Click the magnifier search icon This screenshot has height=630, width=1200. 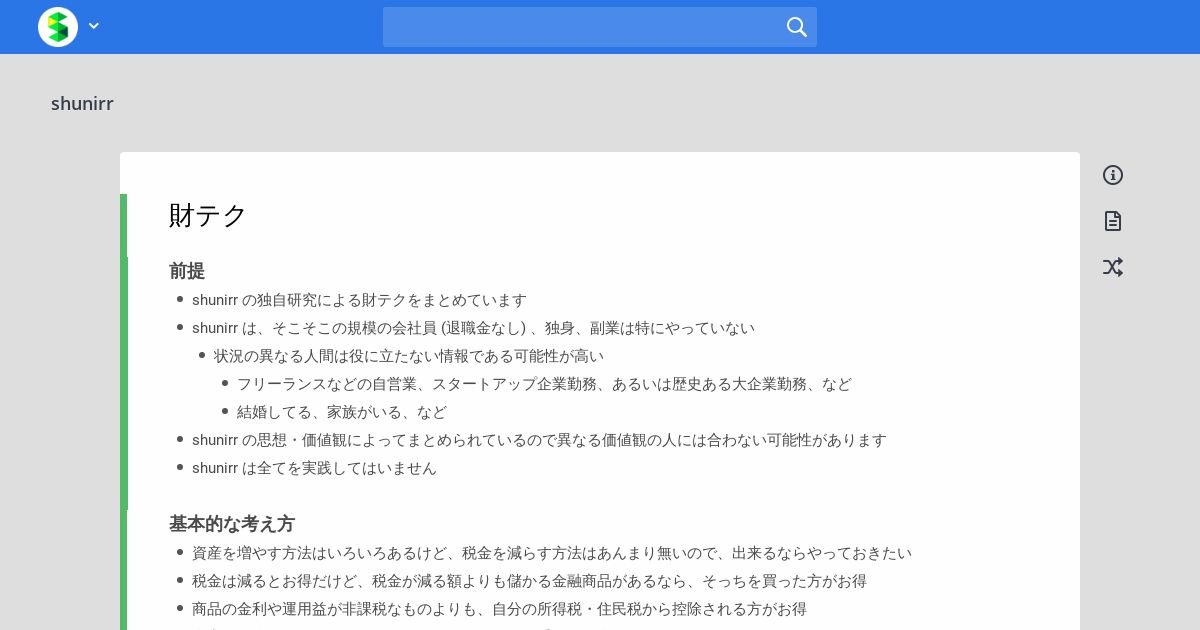(x=796, y=27)
